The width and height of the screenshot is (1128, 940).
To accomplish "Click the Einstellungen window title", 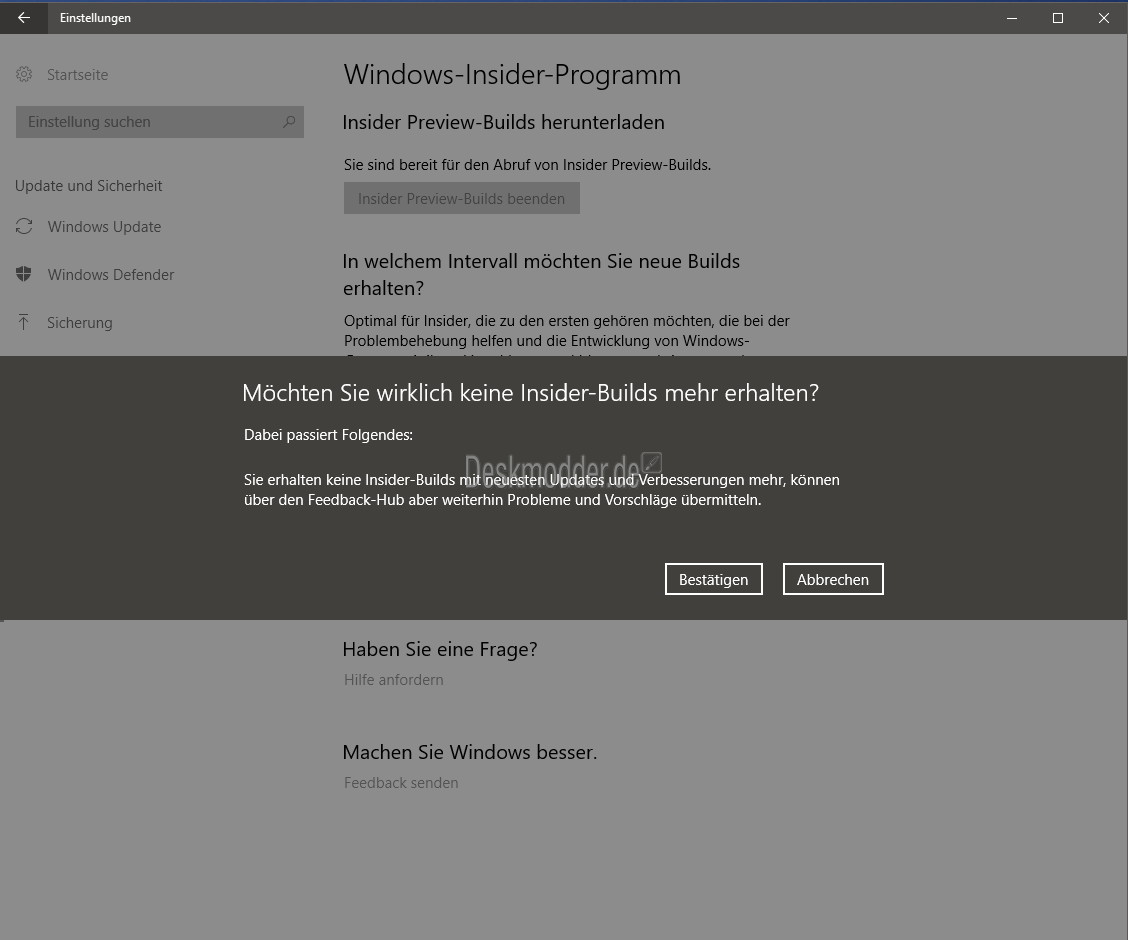I will click(x=95, y=18).
